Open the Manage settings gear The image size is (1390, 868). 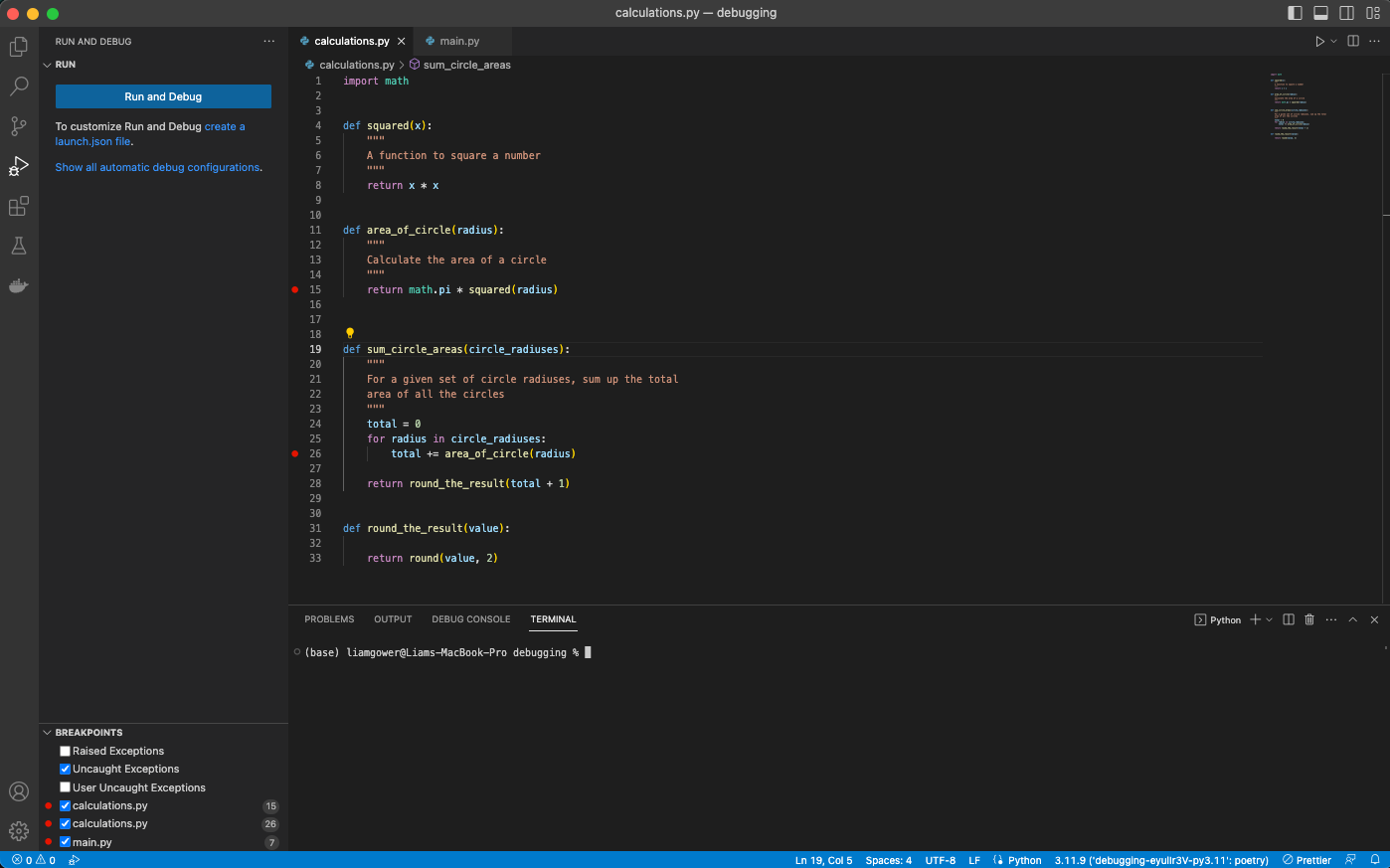coord(18,830)
